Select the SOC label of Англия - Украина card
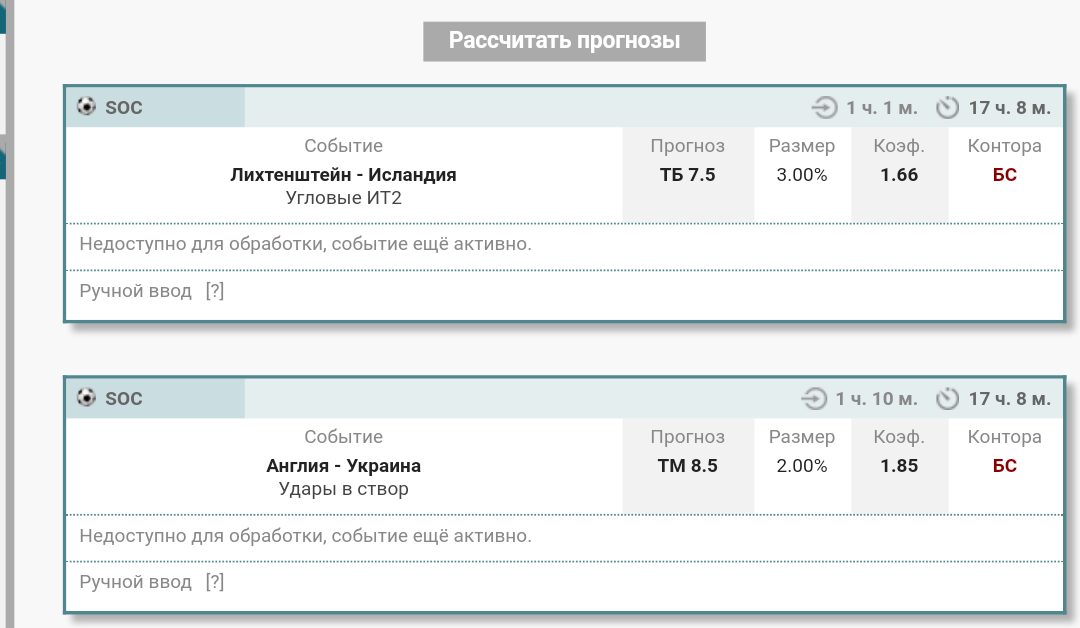Screen dimensions: 1080x628 124,399
